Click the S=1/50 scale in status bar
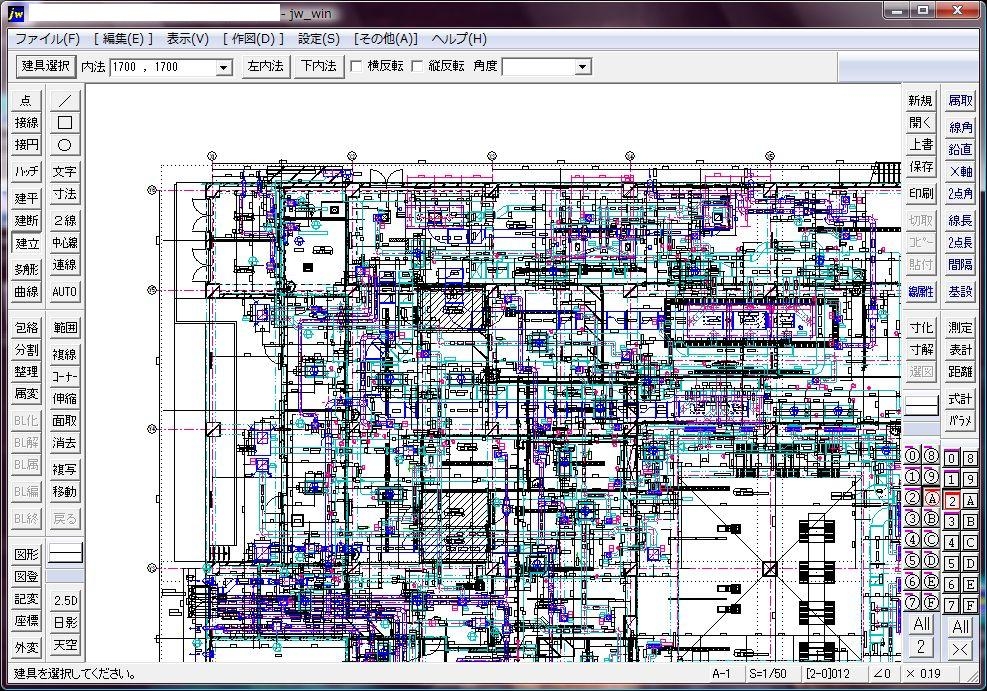The width and height of the screenshot is (987, 691). click(x=768, y=674)
